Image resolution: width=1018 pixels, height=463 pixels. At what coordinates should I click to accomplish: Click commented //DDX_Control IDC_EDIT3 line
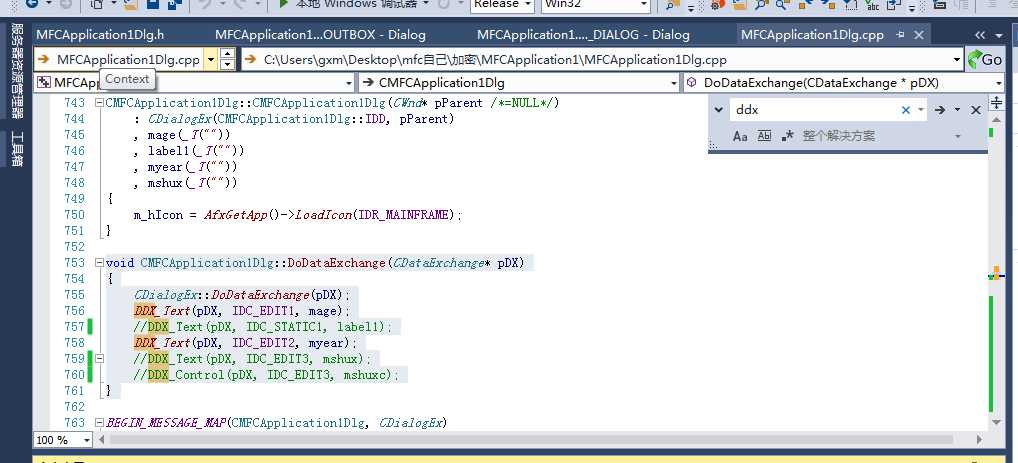pos(266,375)
